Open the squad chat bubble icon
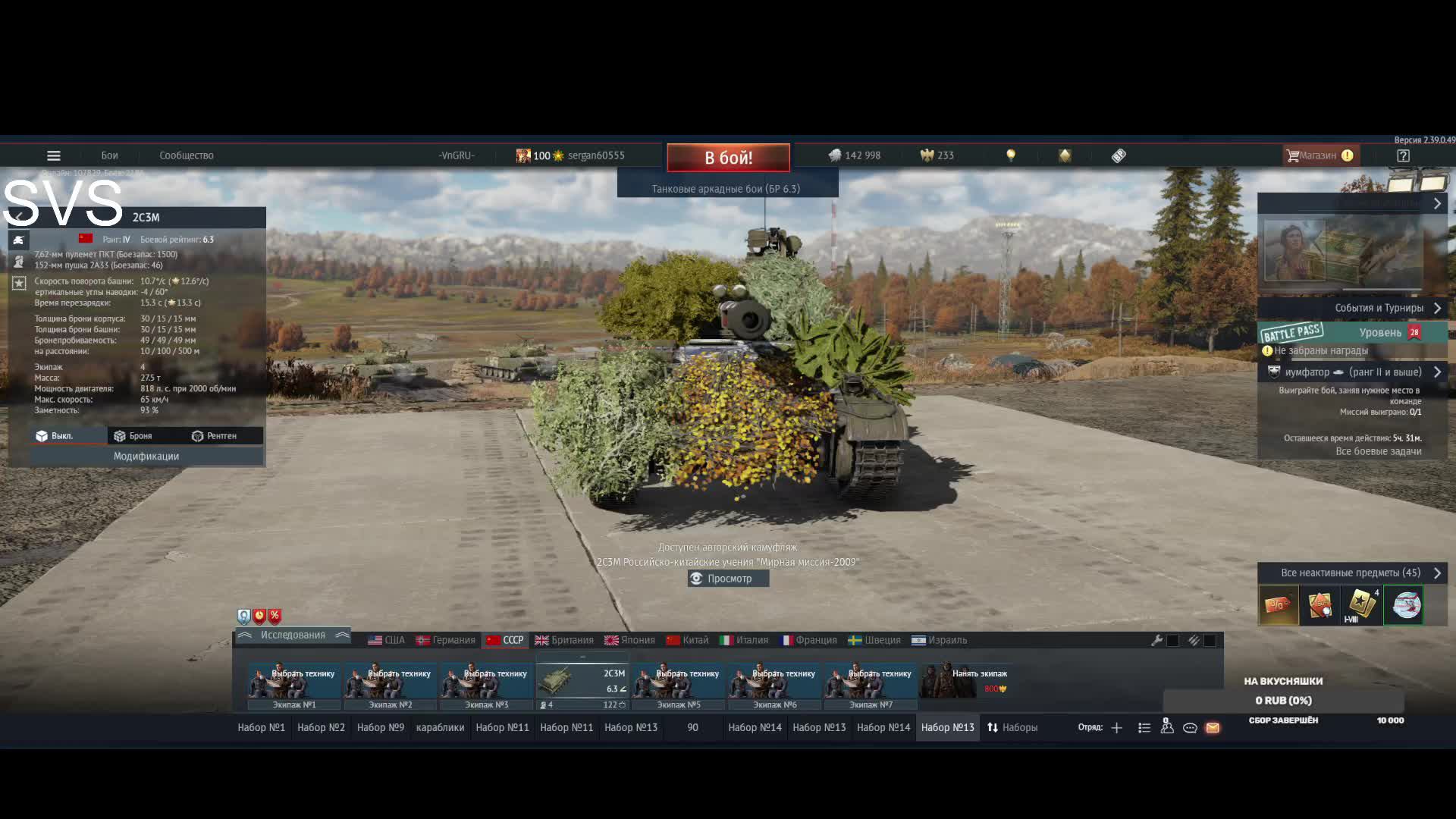Screen dimensions: 1456x819 1190,728
